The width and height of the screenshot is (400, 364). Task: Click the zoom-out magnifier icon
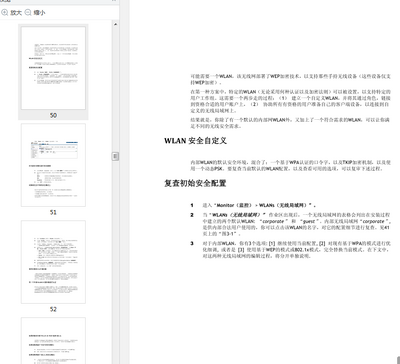coord(28,13)
